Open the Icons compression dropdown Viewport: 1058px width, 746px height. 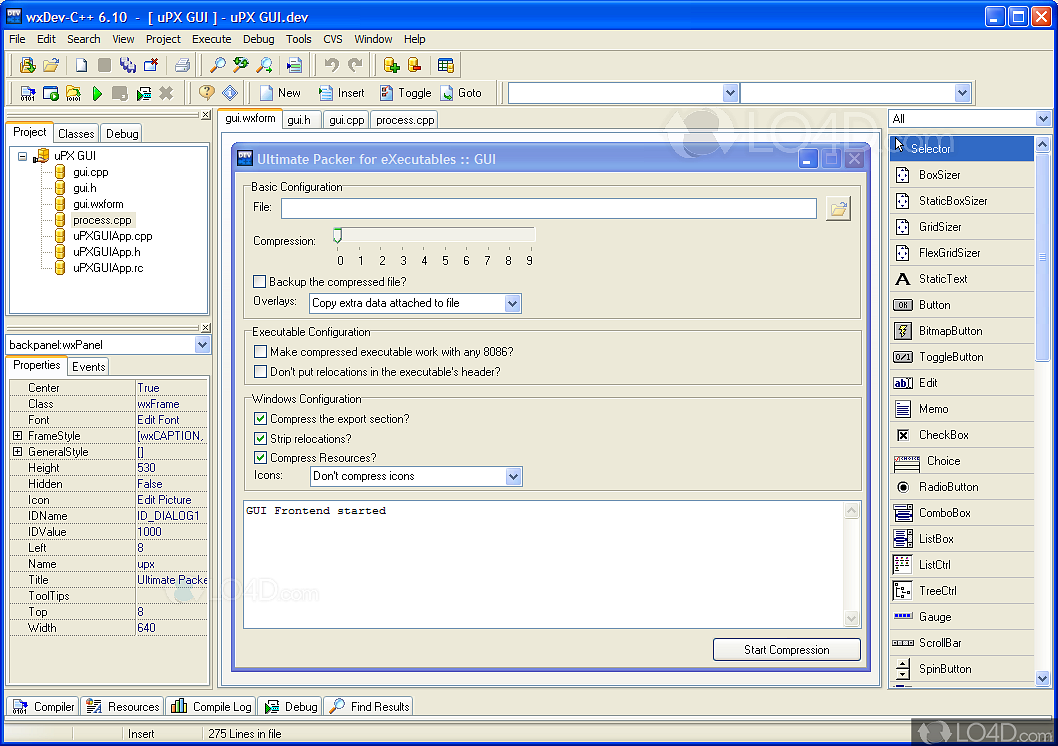tap(512, 477)
